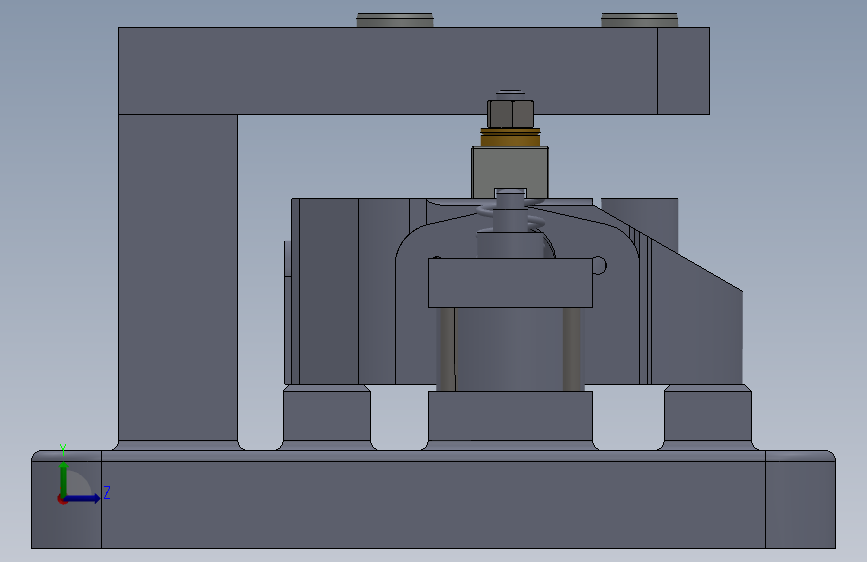Select the left vertical column of the frame
The width and height of the screenshot is (867, 562).
(x=178, y=278)
